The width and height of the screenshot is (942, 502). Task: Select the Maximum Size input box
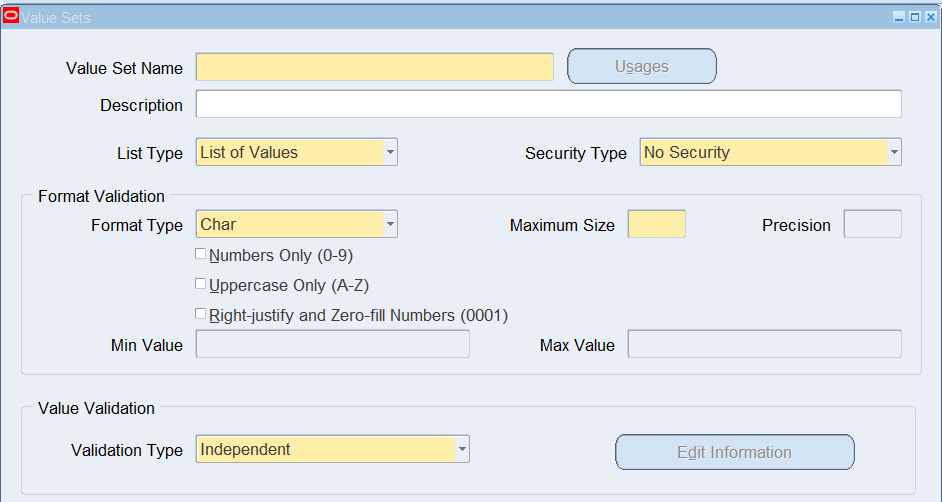[x=657, y=224]
